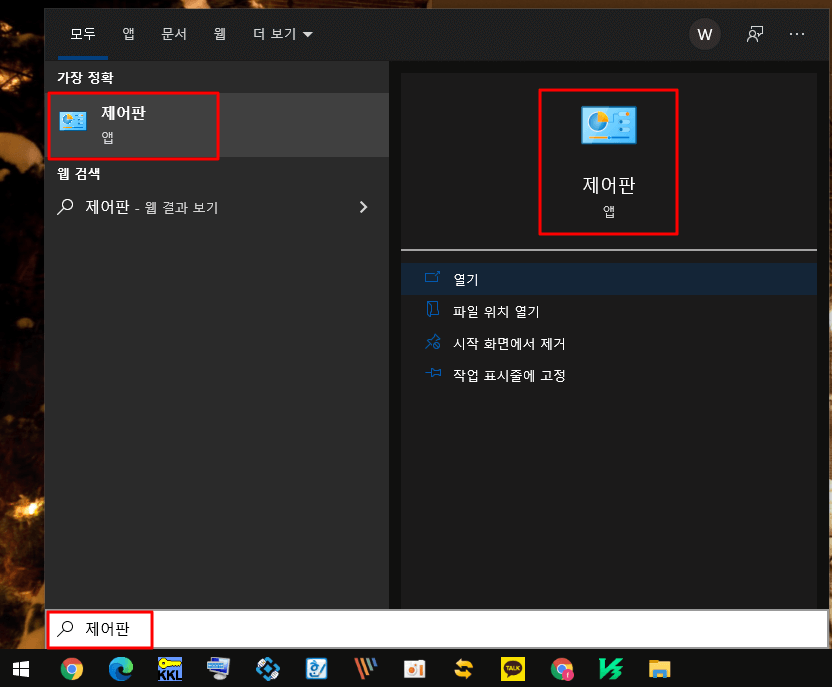Click the people icon near the top right
The height and width of the screenshot is (687, 832).
754,34
